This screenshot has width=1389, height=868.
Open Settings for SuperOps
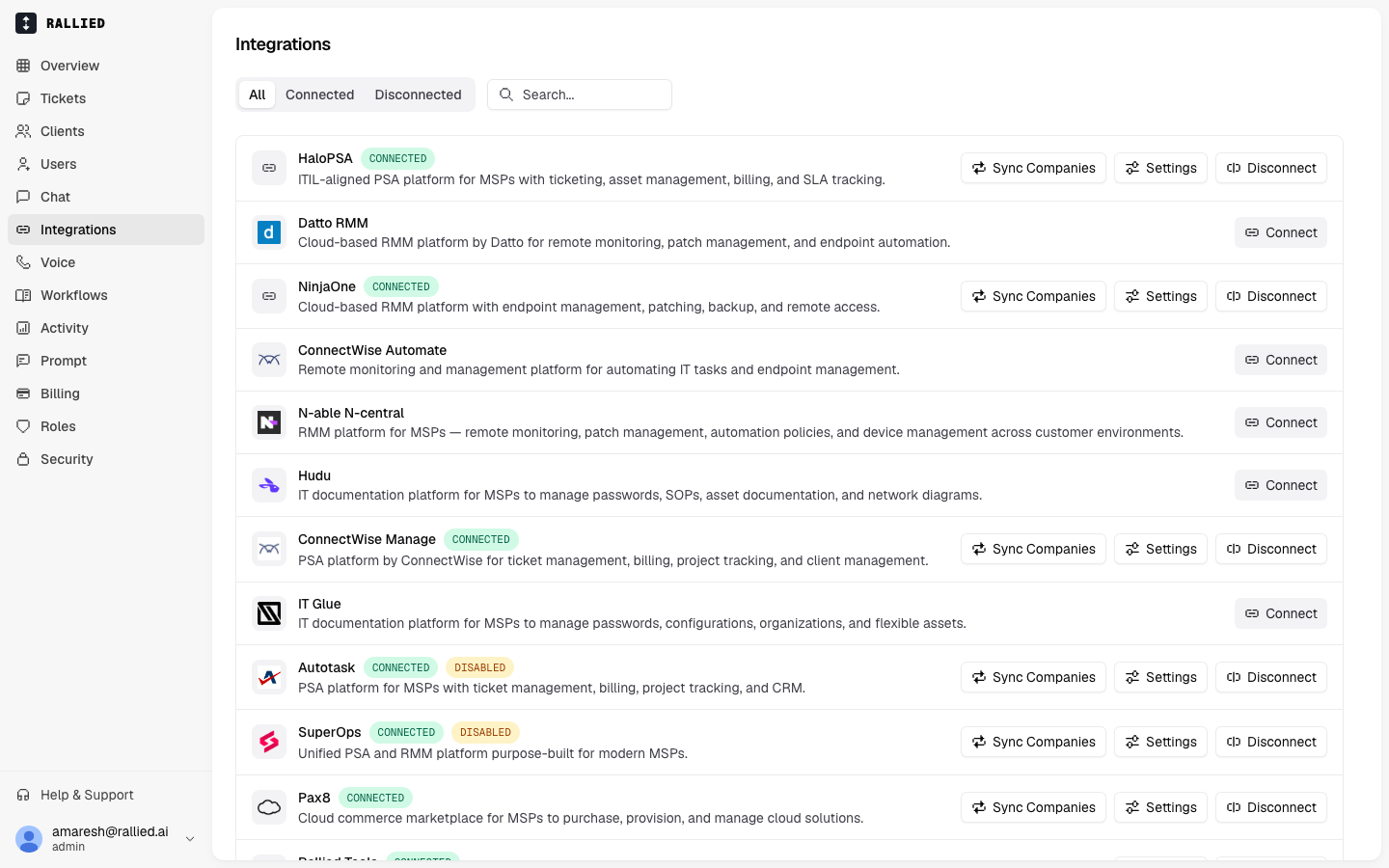[1160, 742]
